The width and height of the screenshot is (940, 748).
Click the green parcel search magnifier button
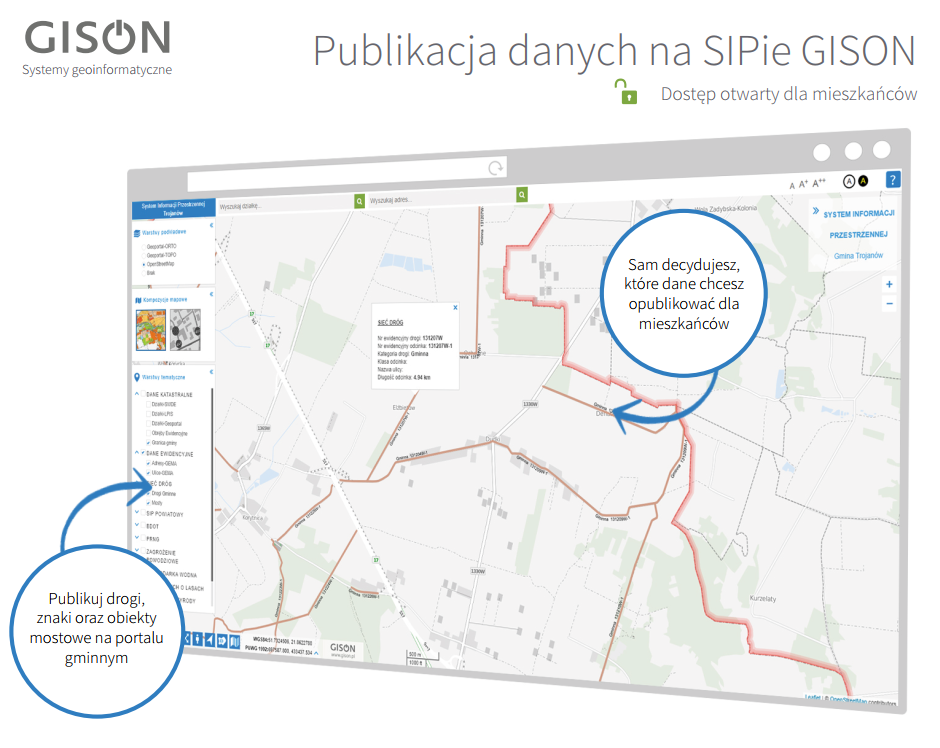click(x=360, y=201)
